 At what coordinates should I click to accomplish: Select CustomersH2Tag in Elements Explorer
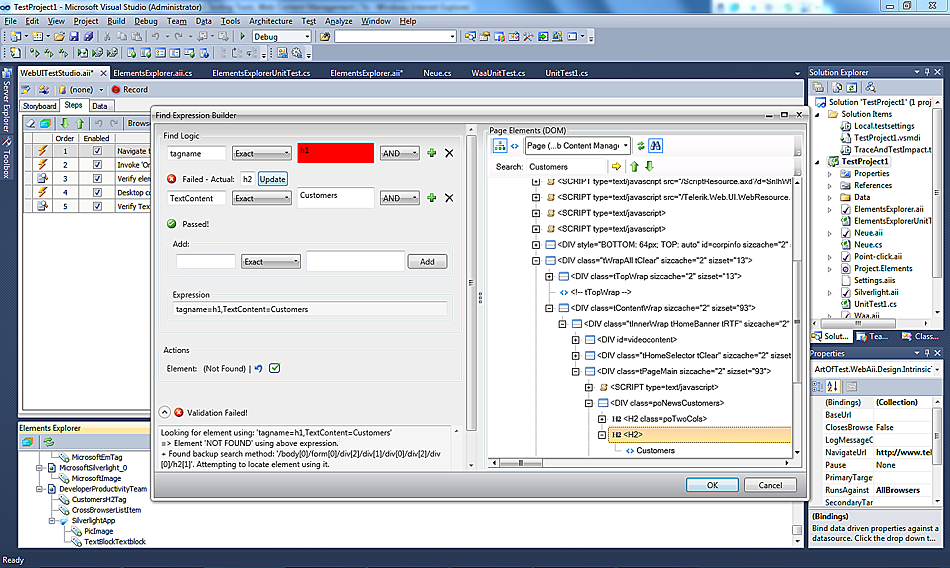coord(99,500)
